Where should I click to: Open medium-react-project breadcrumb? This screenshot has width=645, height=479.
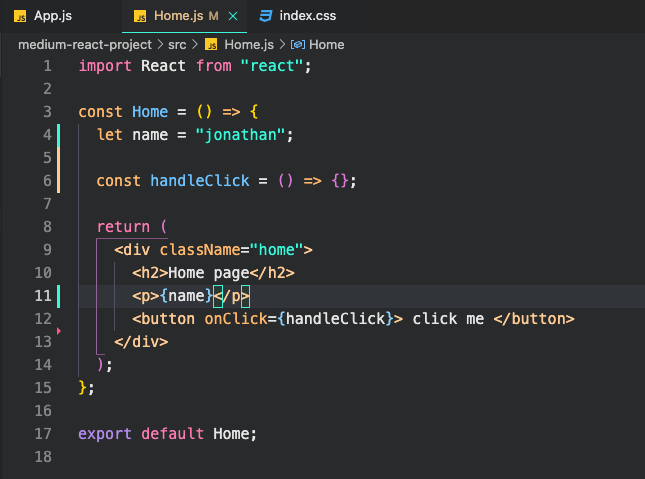coord(85,44)
